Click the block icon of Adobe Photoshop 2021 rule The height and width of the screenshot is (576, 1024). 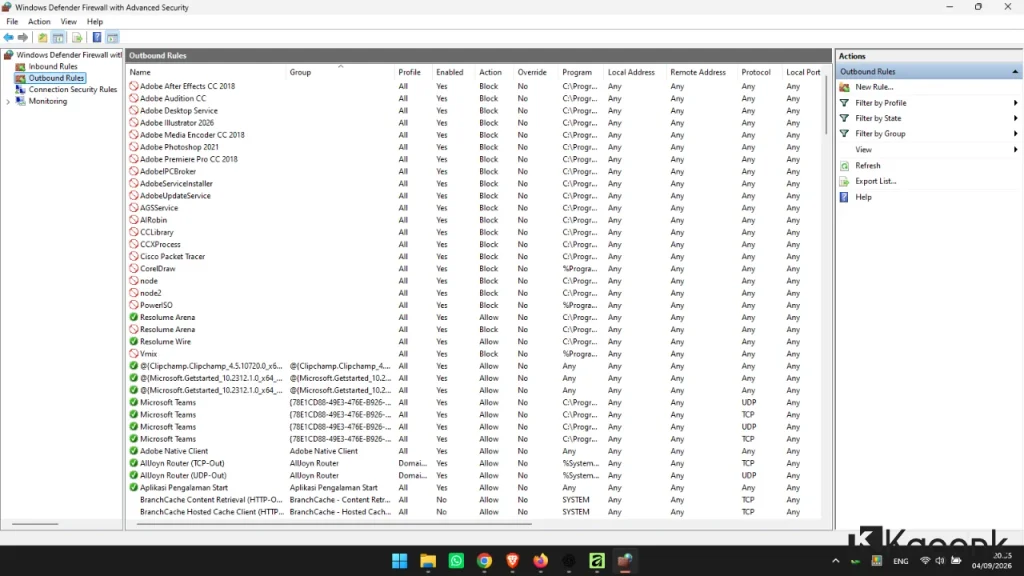[x=134, y=147]
